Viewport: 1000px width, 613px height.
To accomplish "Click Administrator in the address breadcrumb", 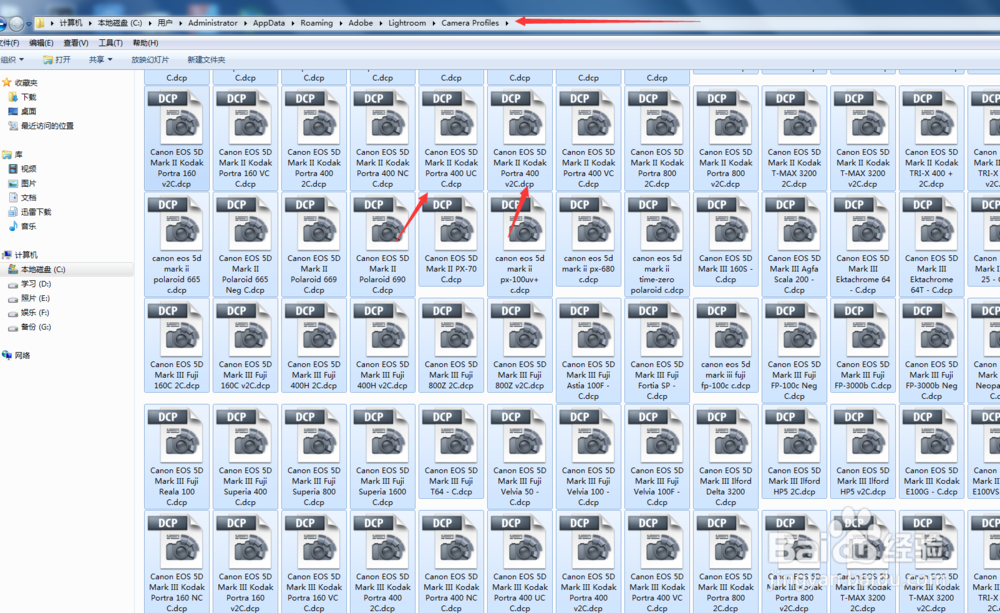I will pyautogui.click(x=212, y=23).
